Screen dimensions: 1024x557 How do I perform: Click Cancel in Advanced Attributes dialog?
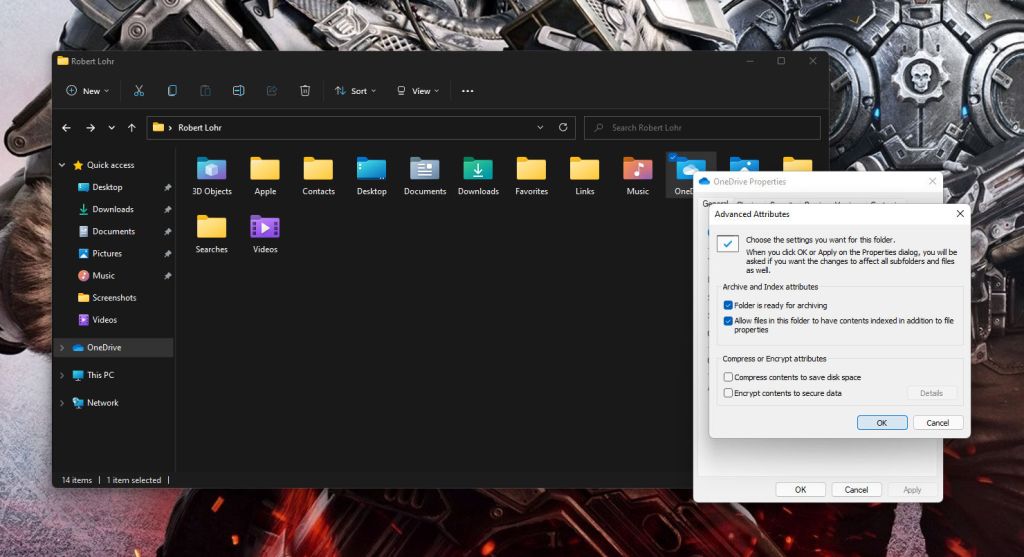(937, 423)
